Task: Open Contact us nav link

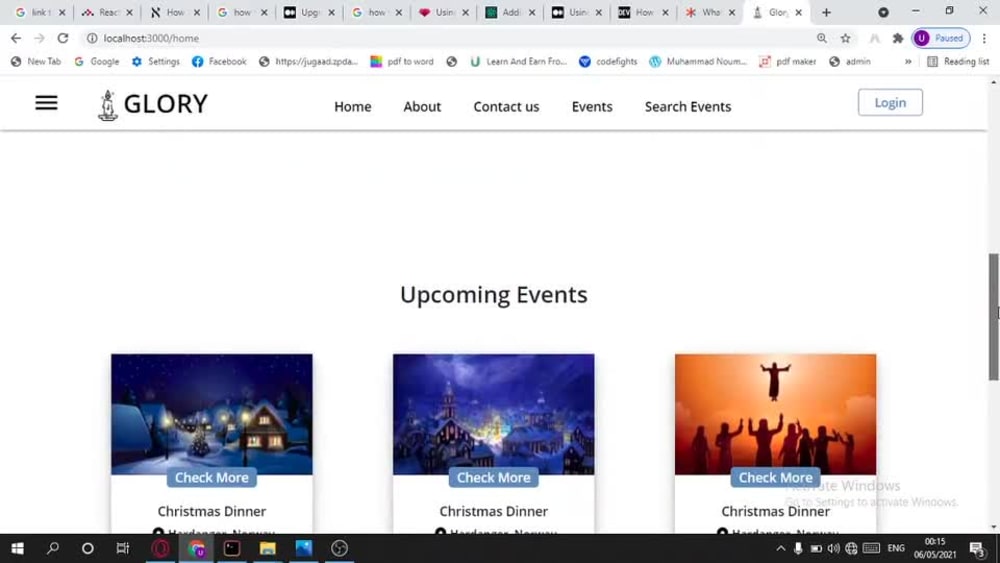Action: pyautogui.click(x=506, y=106)
